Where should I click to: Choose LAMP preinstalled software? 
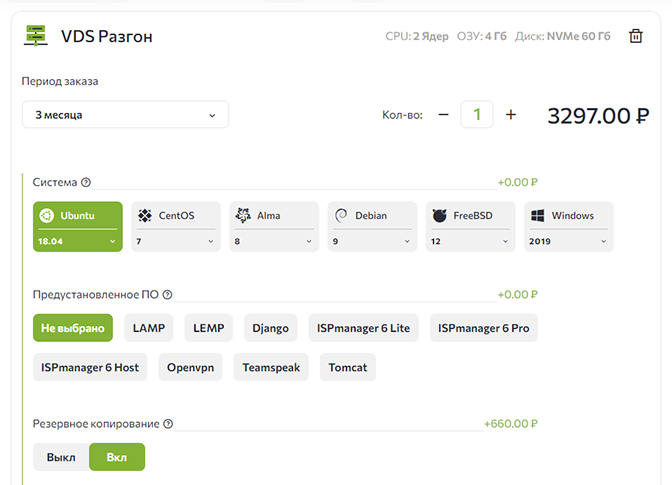pyautogui.click(x=149, y=328)
